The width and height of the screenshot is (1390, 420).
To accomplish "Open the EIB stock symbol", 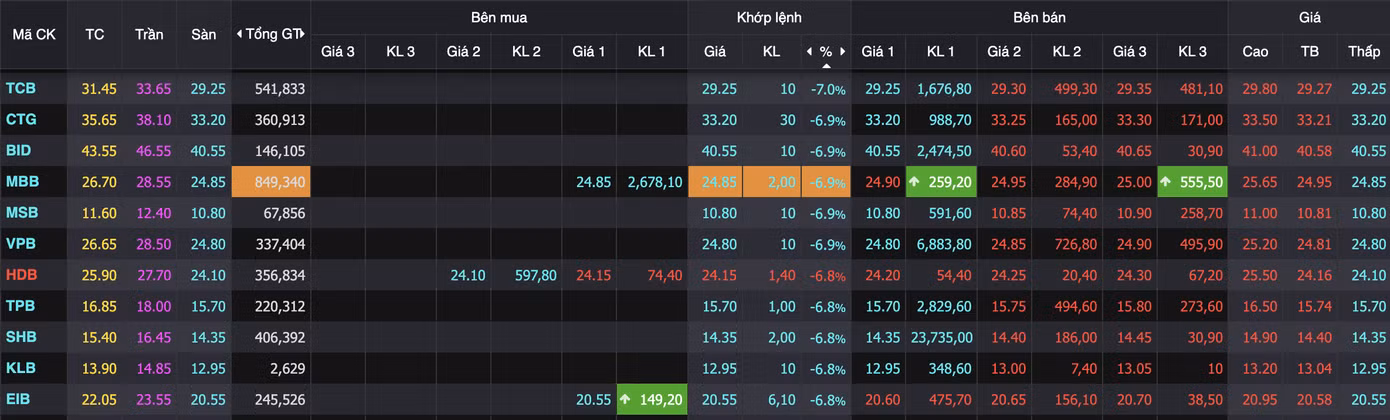I will pyautogui.click(x=19, y=400).
